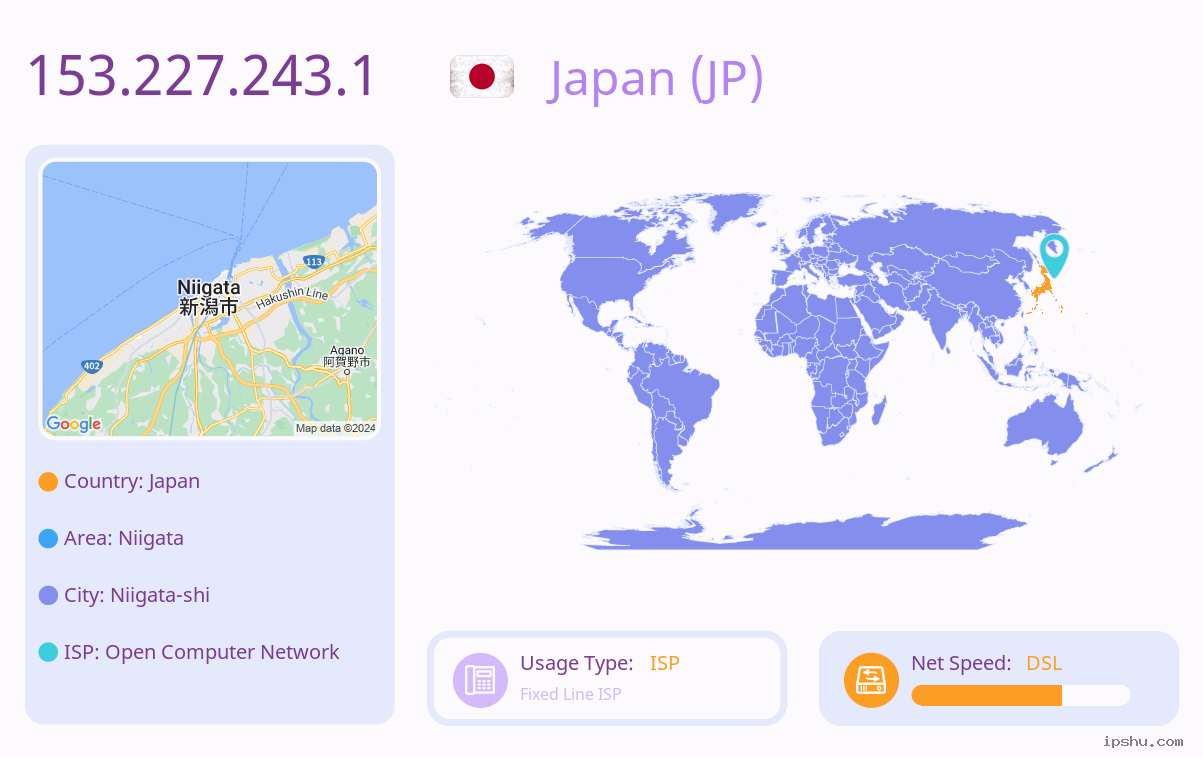Click route 402 shield on the map
Screen dimensions: 1203x758
click(x=92, y=367)
